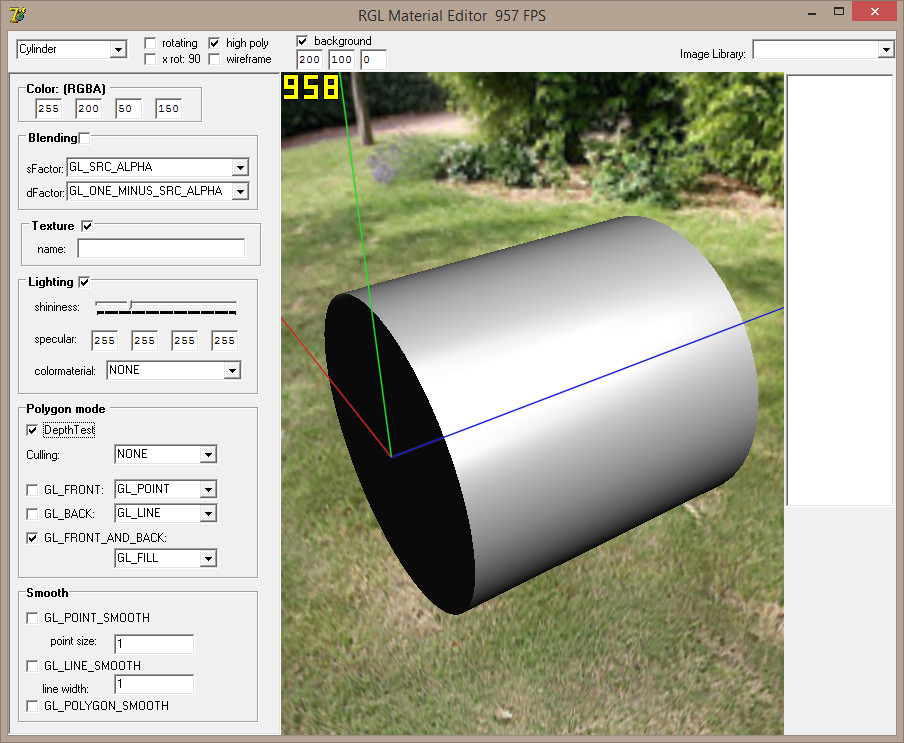The width and height of the screenshot is (904, 743).
Task: Open the Culling mode dropdown
Action: [x=208, y=455]
